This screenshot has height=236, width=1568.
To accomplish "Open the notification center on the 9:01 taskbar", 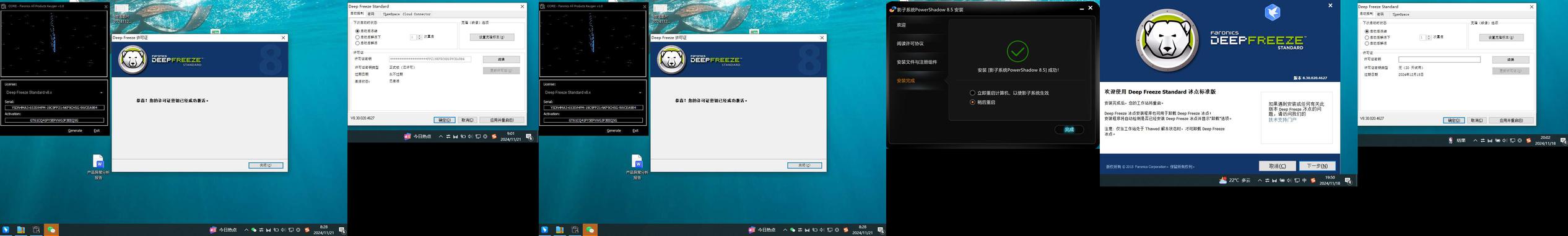I will pos(529,137).
